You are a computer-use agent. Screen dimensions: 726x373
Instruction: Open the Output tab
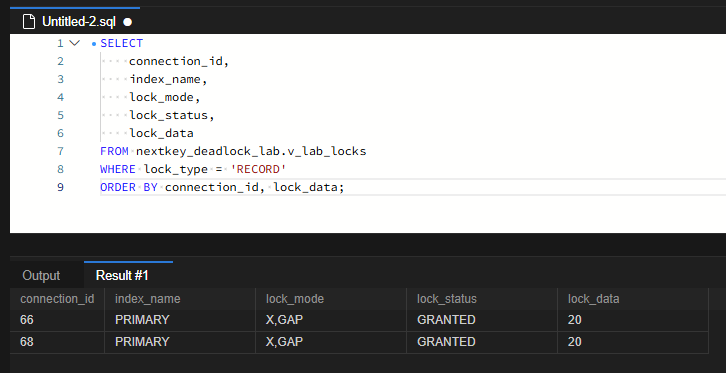tap(41, 275)
